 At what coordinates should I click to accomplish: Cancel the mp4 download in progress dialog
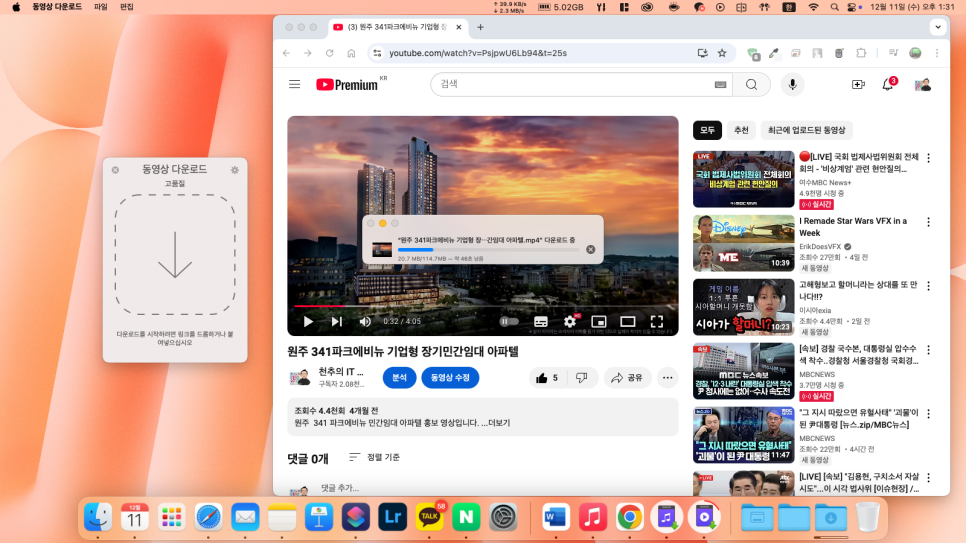[591, 250]
